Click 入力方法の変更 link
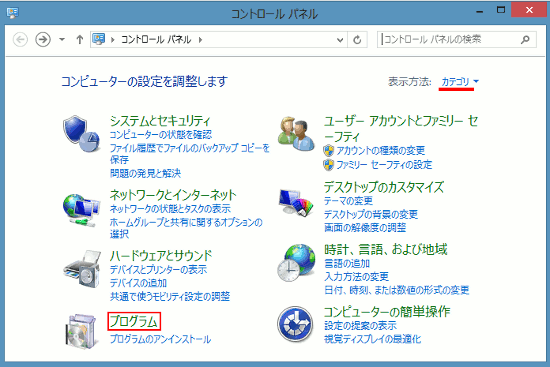The image size is (550, 367). coord(356,276)
